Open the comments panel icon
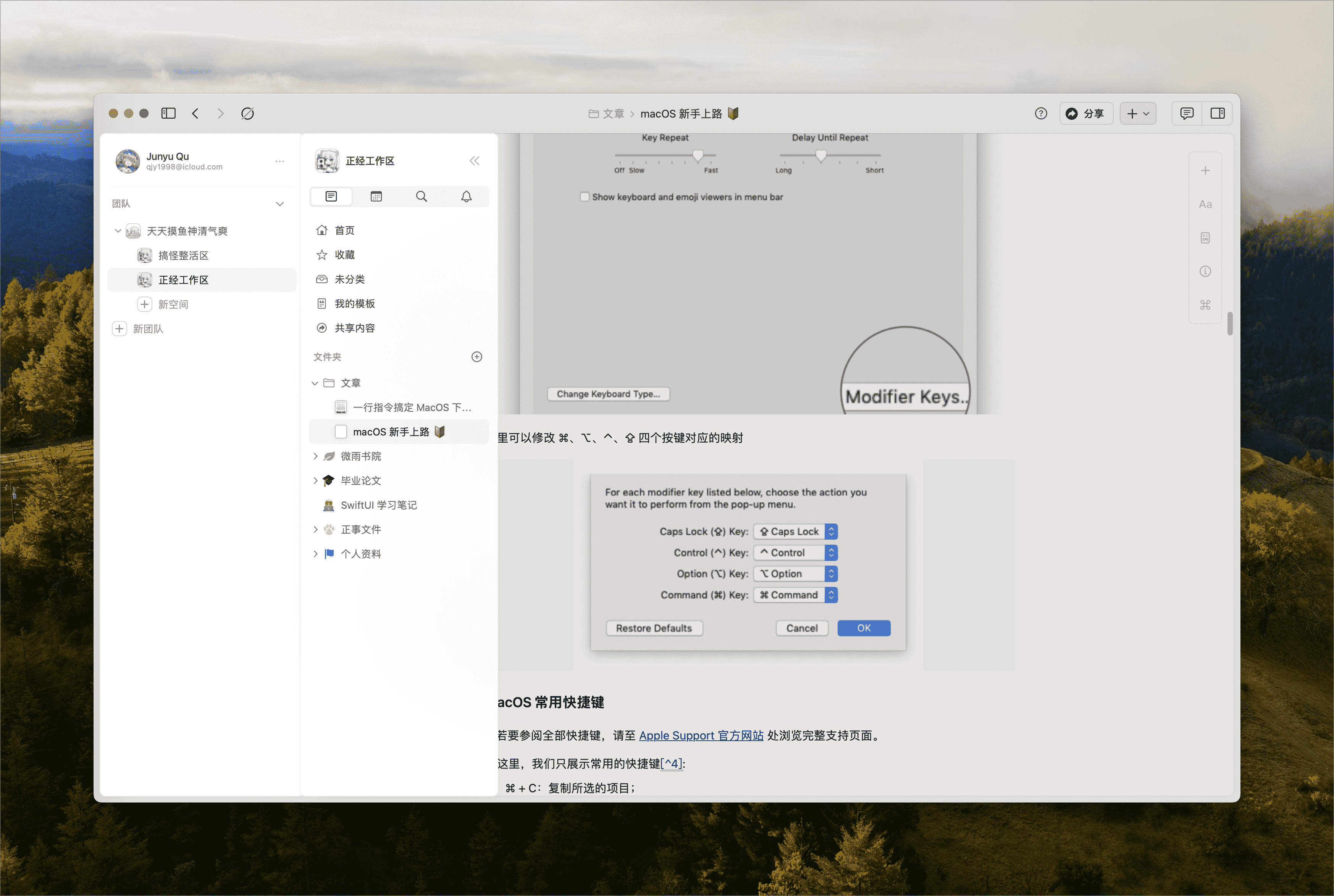This screenshot has height=896, width=1334. [1187, 114]
